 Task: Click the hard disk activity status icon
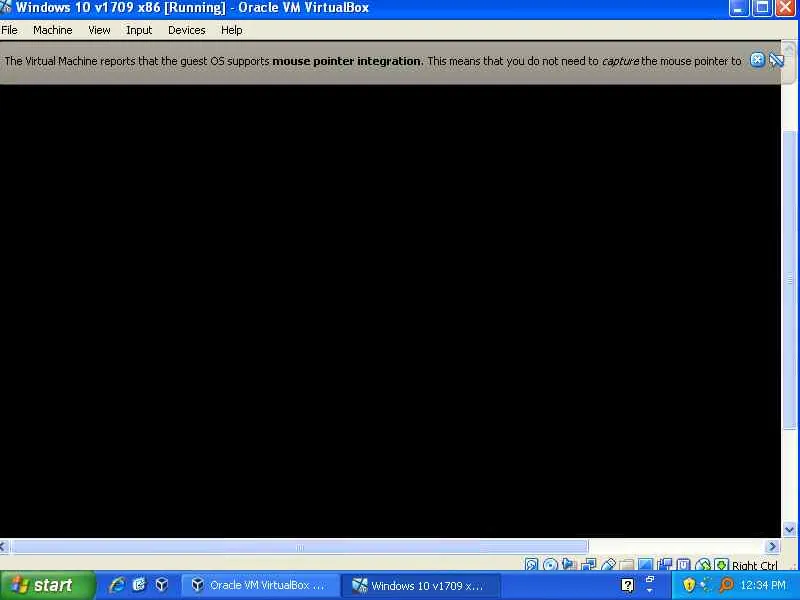(531, 564)
